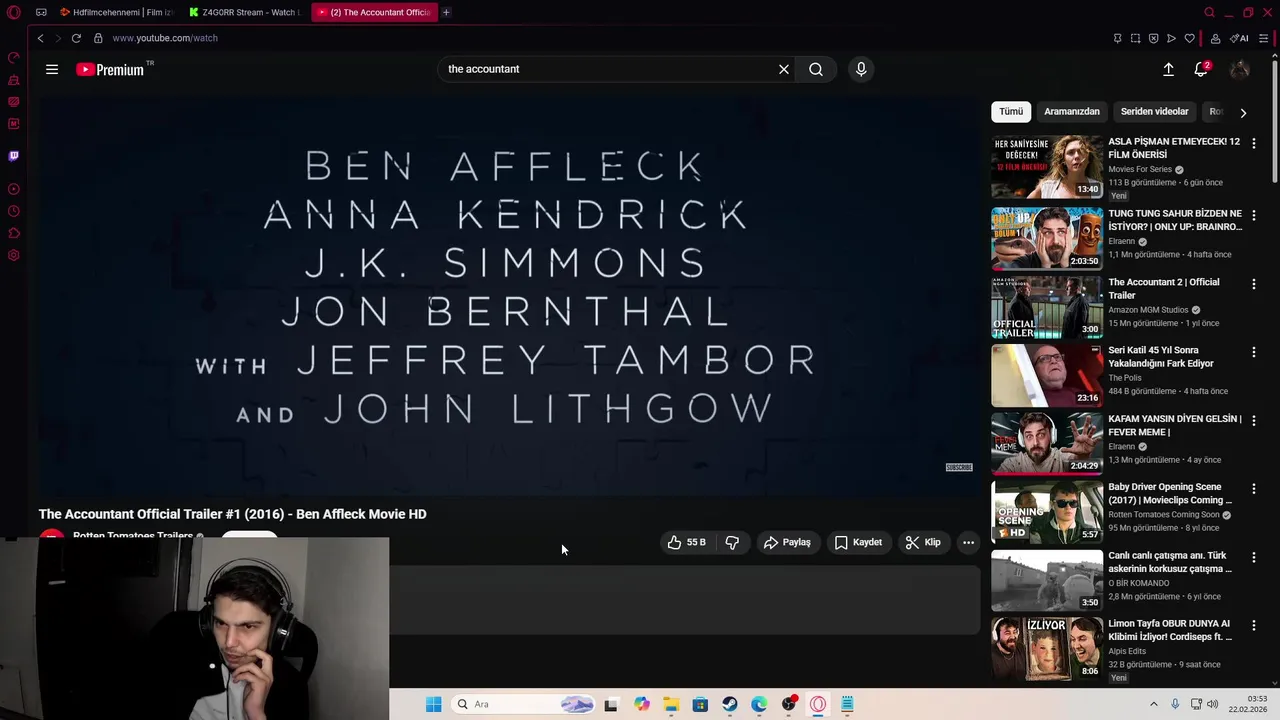
Task: Reload the YouTube page
Action: (76, 38)
